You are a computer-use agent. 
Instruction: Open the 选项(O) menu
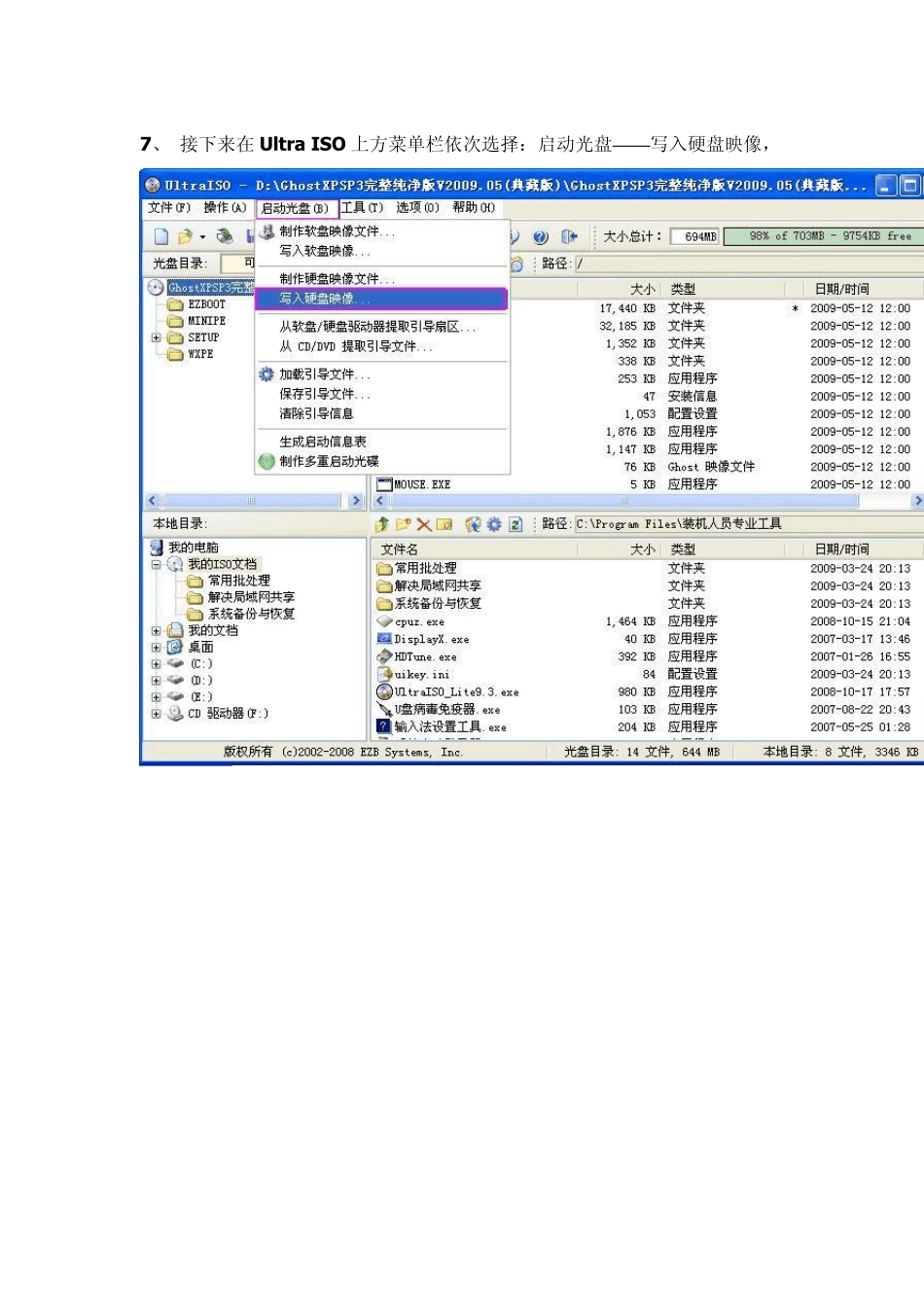click(417, 208)
